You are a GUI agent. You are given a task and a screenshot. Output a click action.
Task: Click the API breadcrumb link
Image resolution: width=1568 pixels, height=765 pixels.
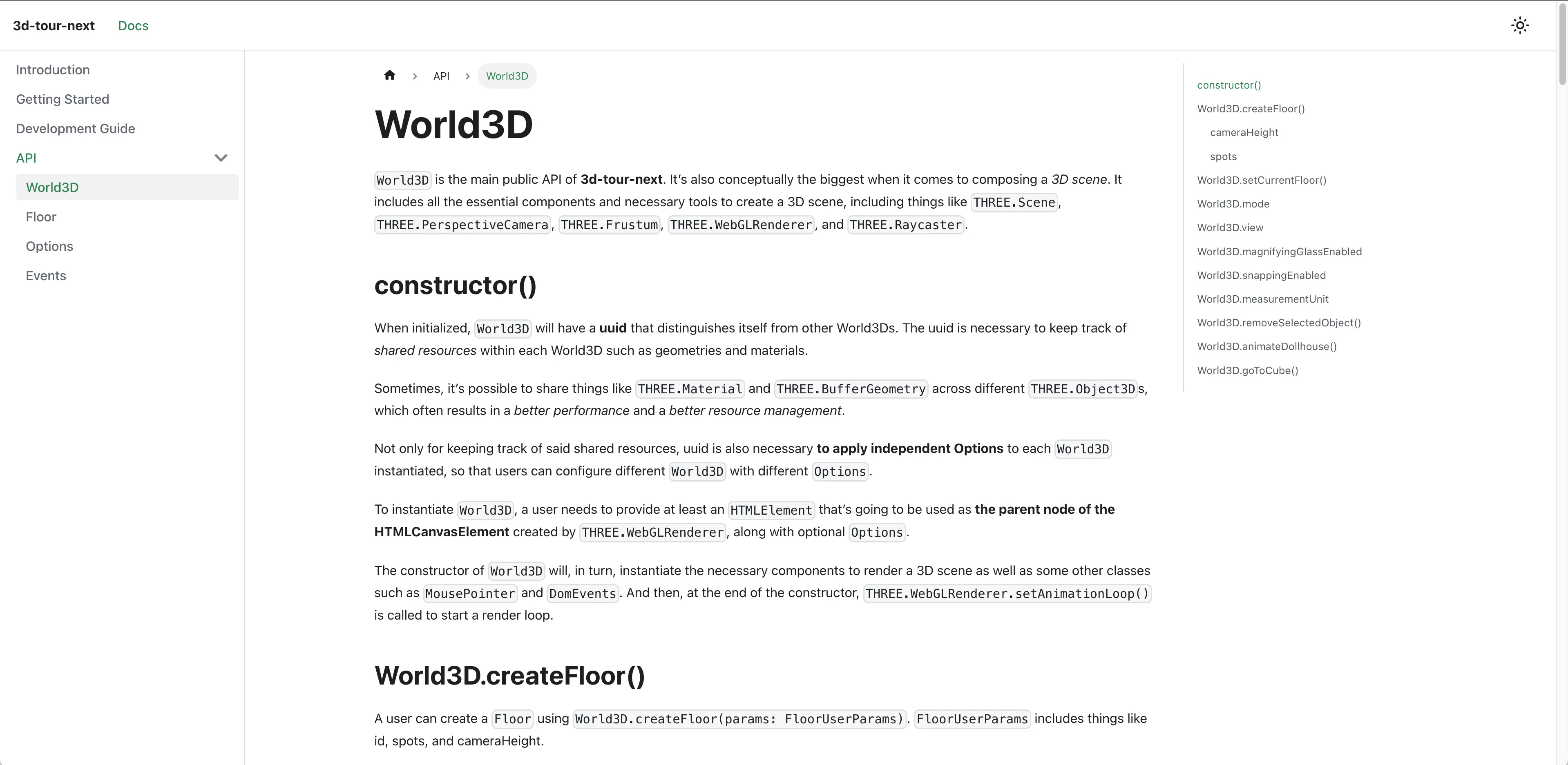[x=441, y=76]
